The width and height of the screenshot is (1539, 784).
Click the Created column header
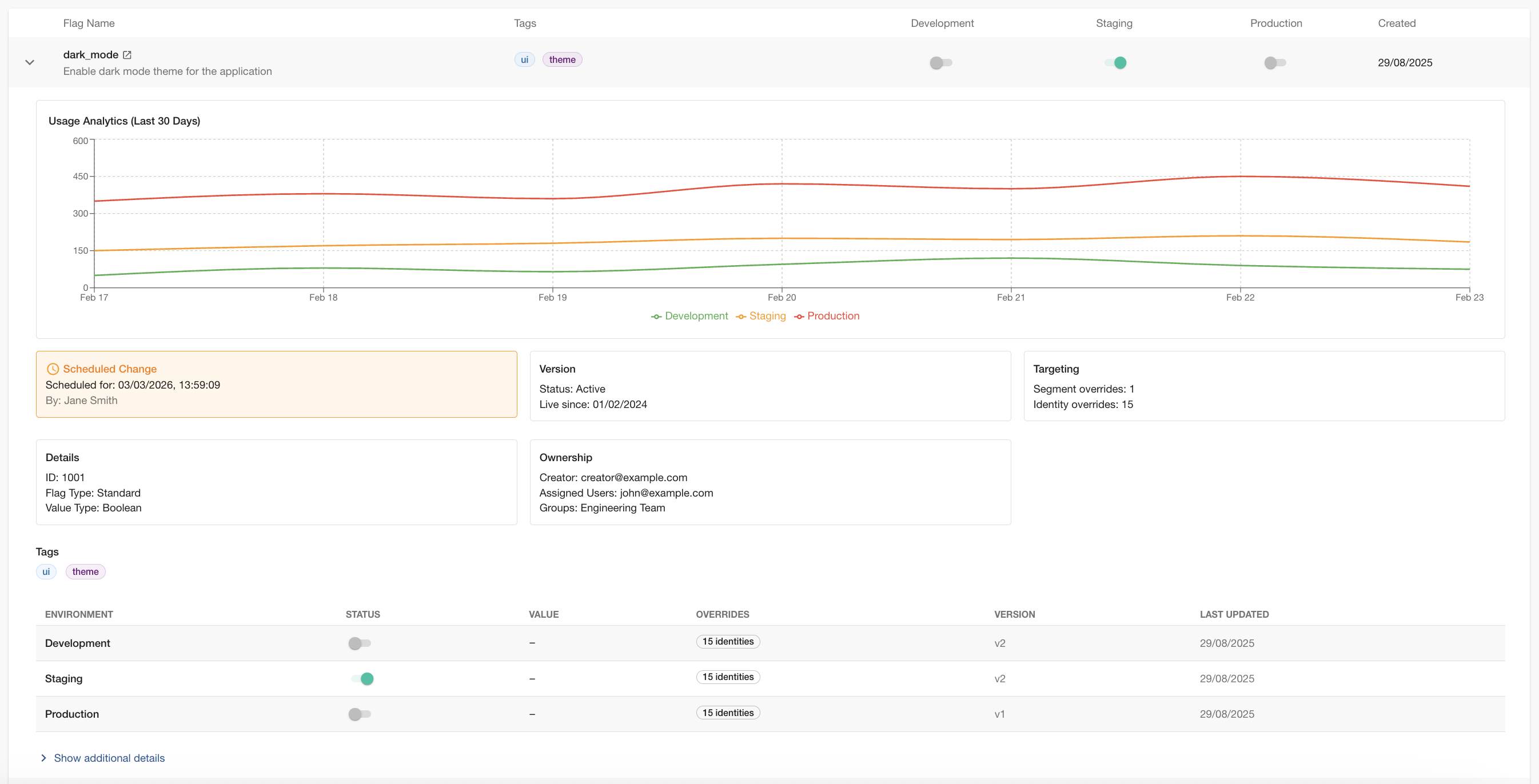(x=1397, y=23)
